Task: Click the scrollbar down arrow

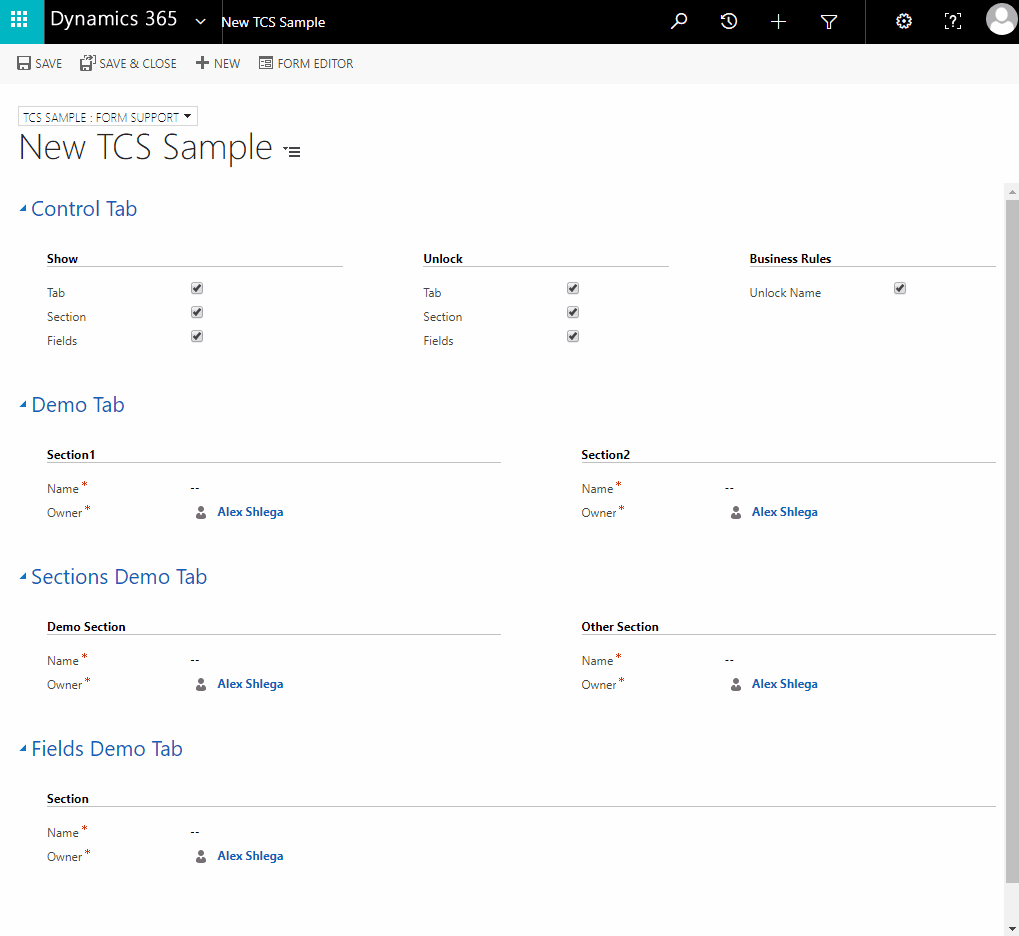Action: (x=1012, y=929)
